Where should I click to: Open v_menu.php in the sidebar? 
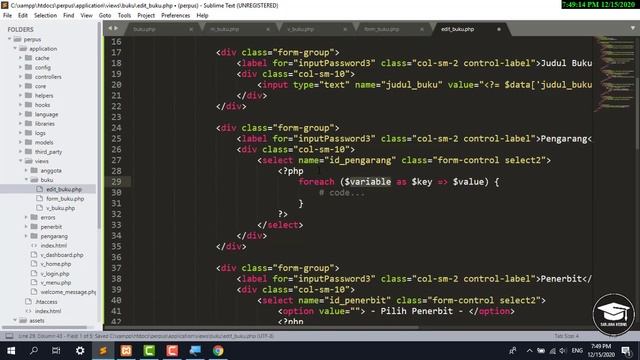56,282
